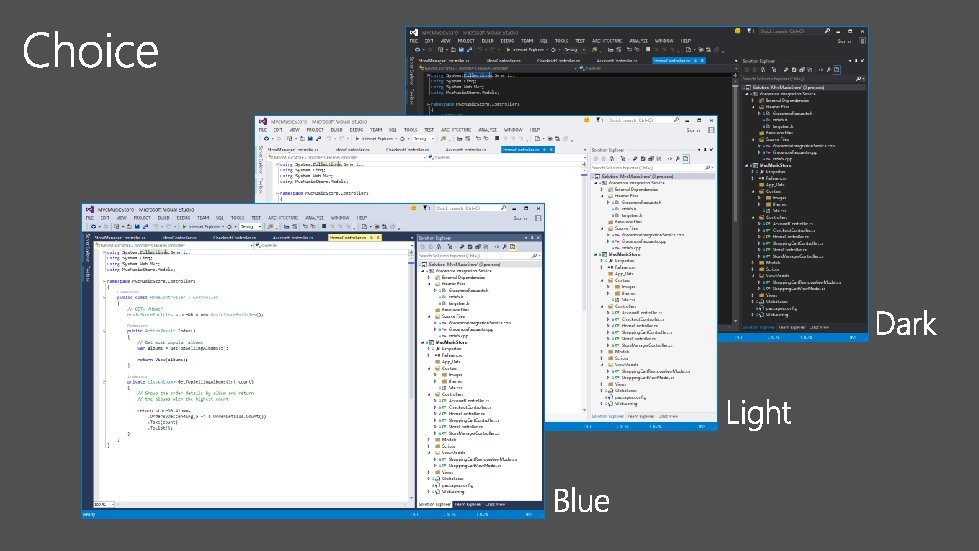
Task: Open the TOOLS menu in the Light window
Action: tap(410, 130)
